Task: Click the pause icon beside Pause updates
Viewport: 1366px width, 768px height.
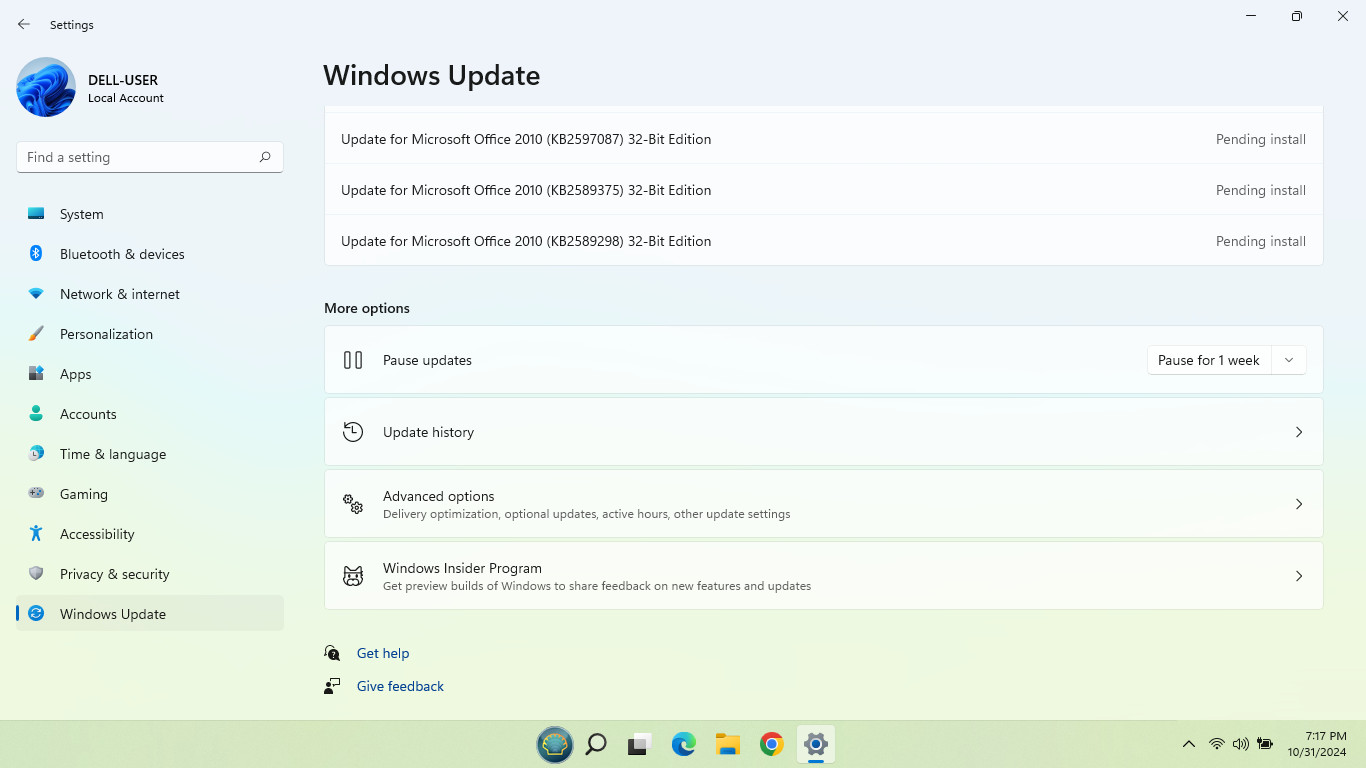Action: pyautogui.click(x=353, y=360)
